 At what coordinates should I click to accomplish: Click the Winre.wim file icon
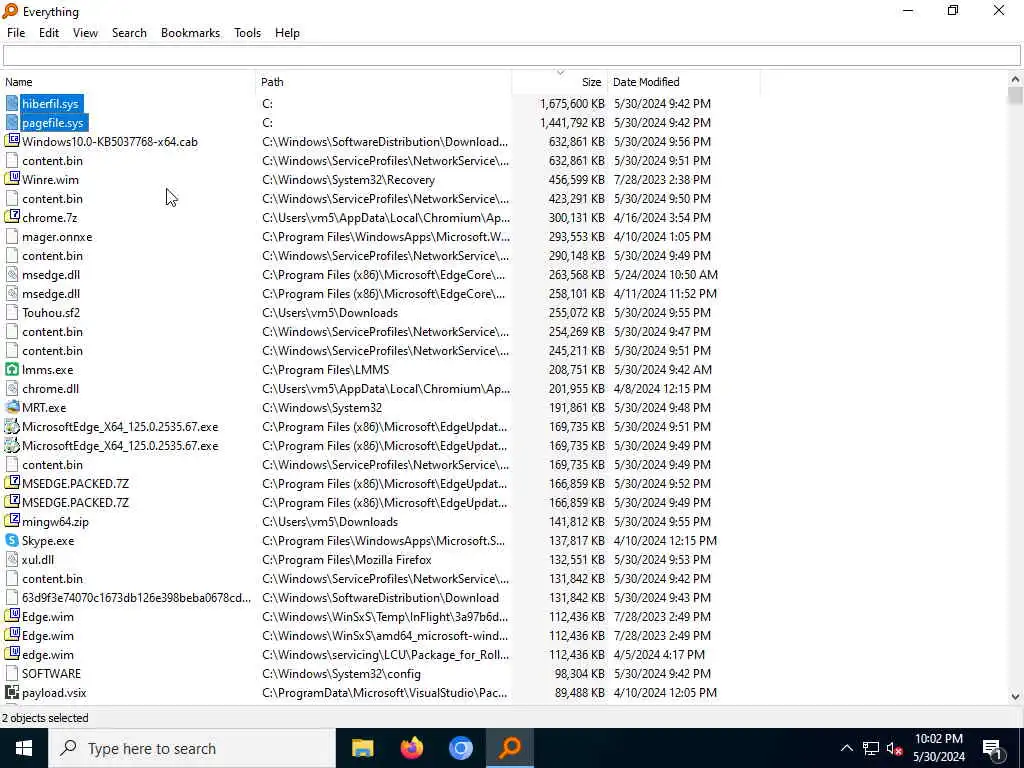[x=12, y=179]
